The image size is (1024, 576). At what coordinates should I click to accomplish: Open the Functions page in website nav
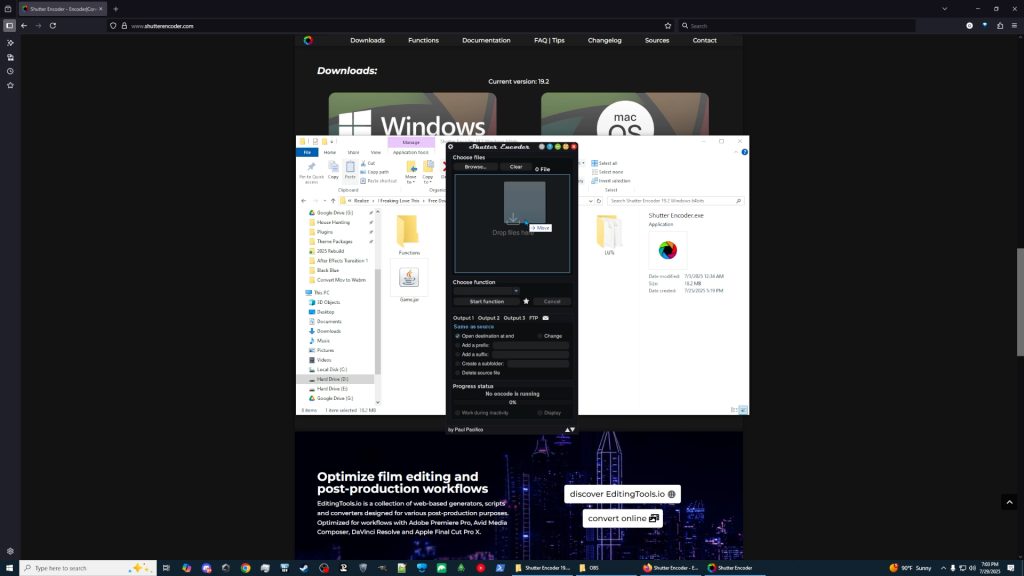point(423,40)
